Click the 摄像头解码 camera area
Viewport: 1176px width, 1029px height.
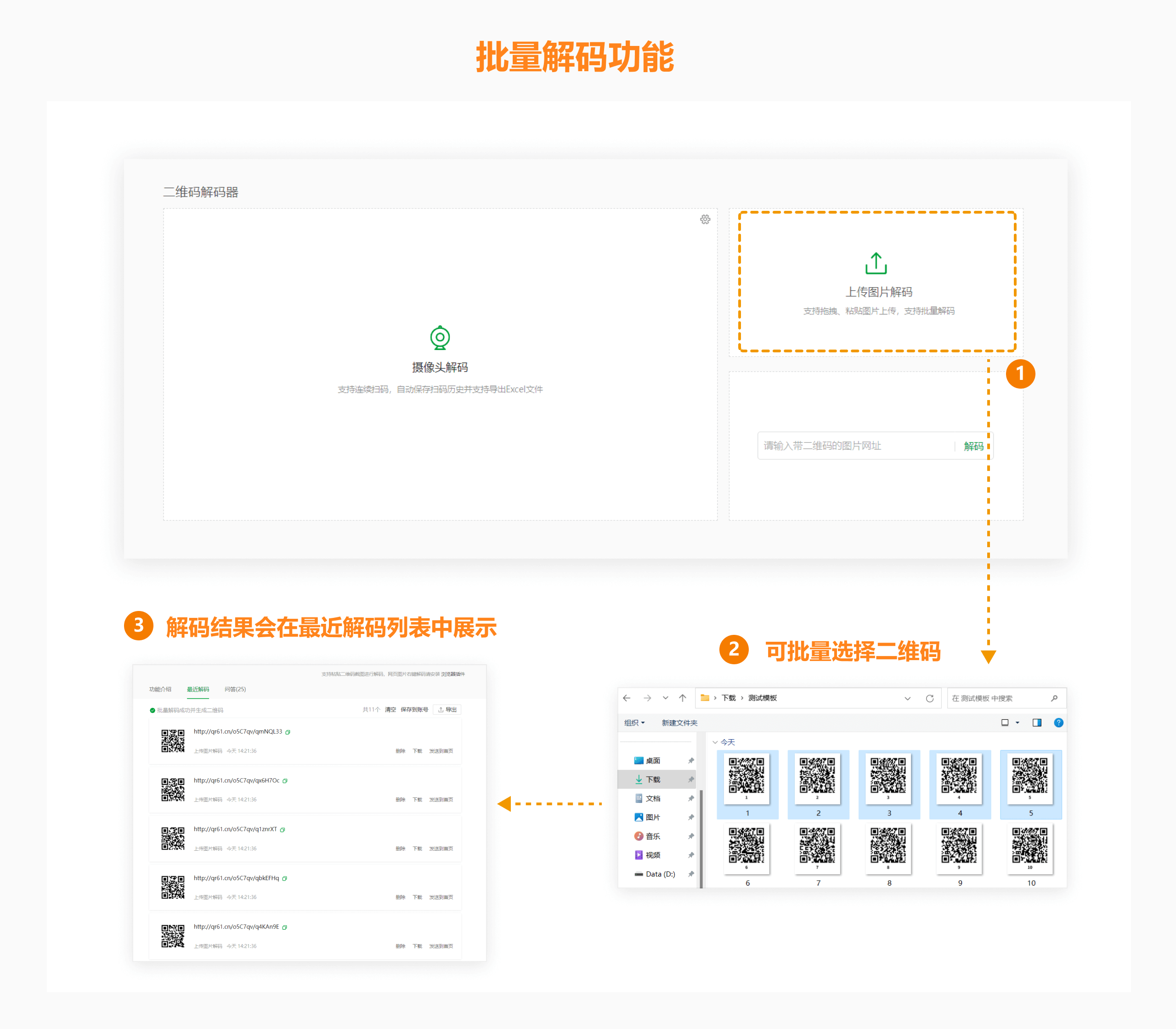(440, 364)
